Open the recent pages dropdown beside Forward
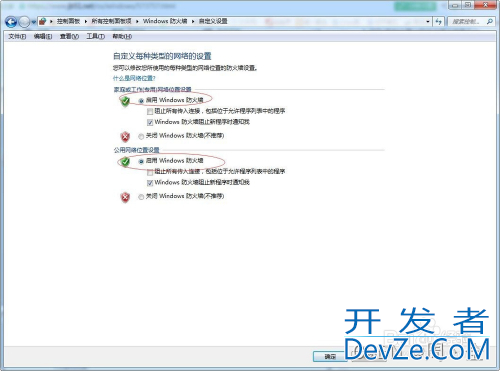This screenshot has width=500, height=371. pos(33,22)
